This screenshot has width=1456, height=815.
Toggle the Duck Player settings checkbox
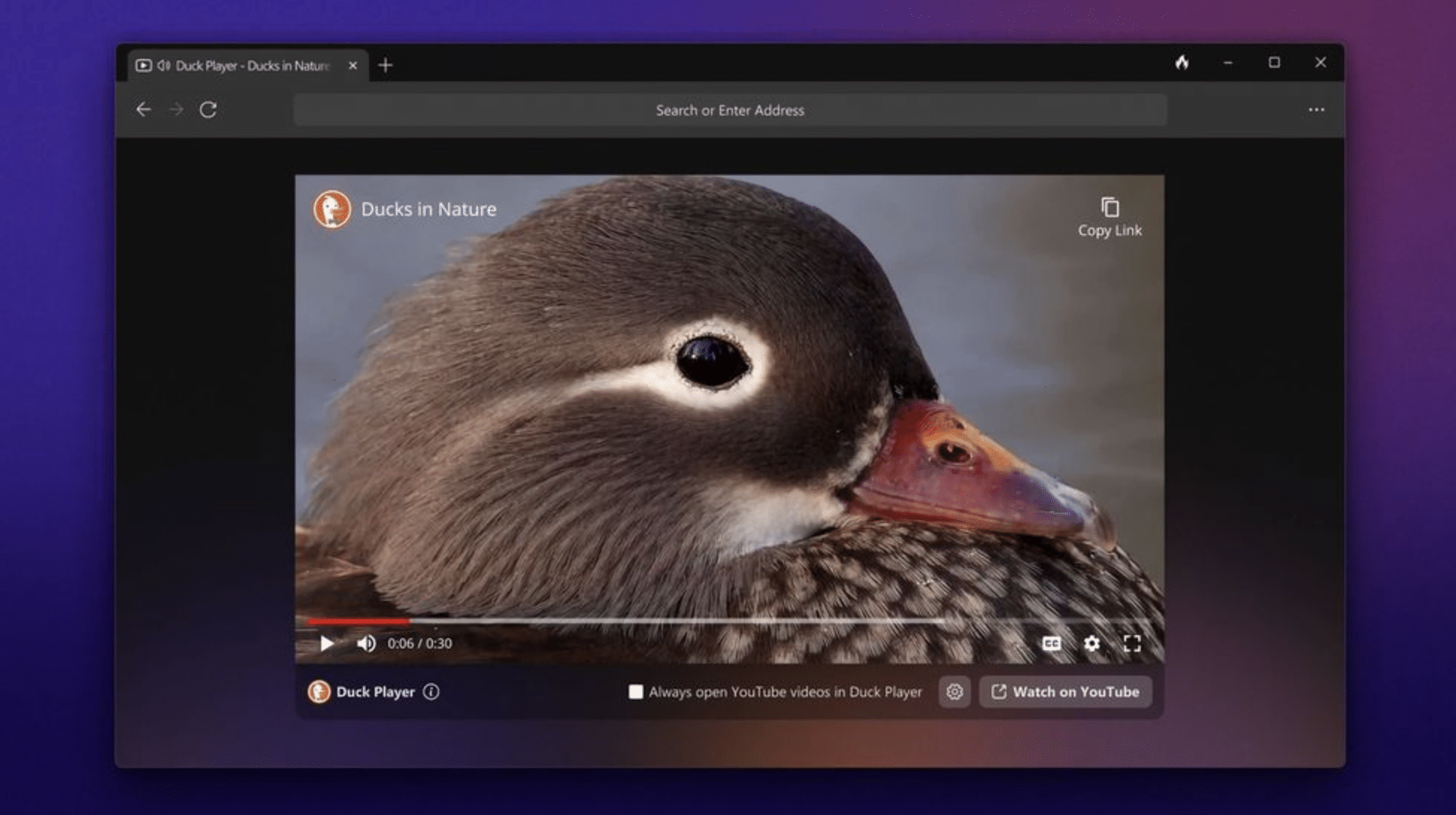pos(633,692)
